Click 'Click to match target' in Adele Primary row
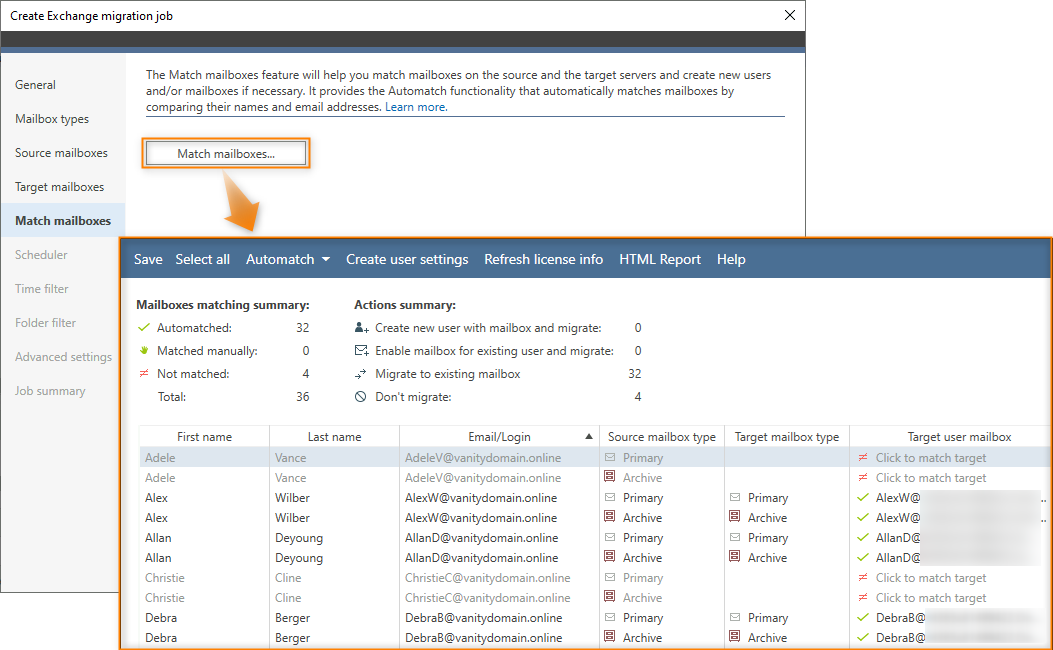Viewport: 1053px width, 650px height. tap(931, 458)
